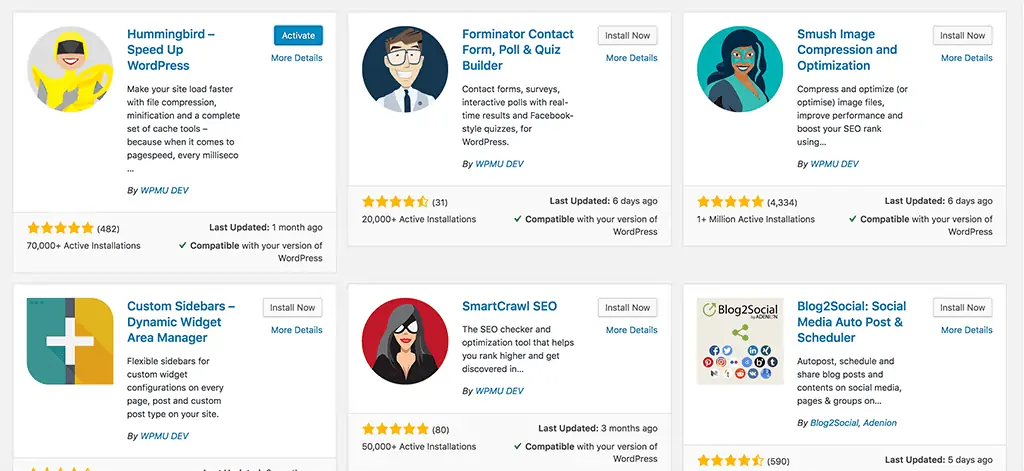Image resolution: width=1024 pixels, height=471 pixels.
Task: Activate the Hummingbird plugin
Action: pos(298,36)
